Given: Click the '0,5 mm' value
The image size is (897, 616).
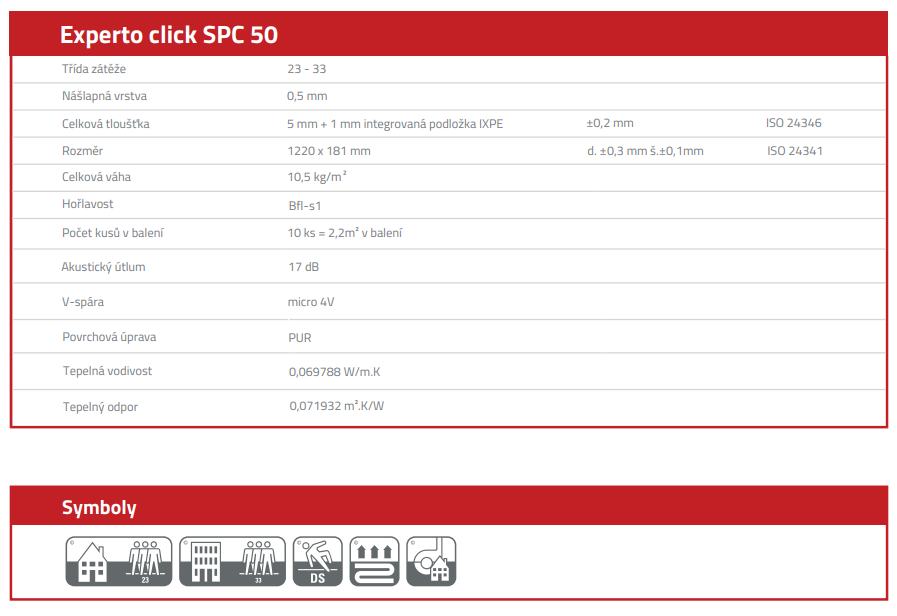Looking at the screenshot, I should click(307, 96).
